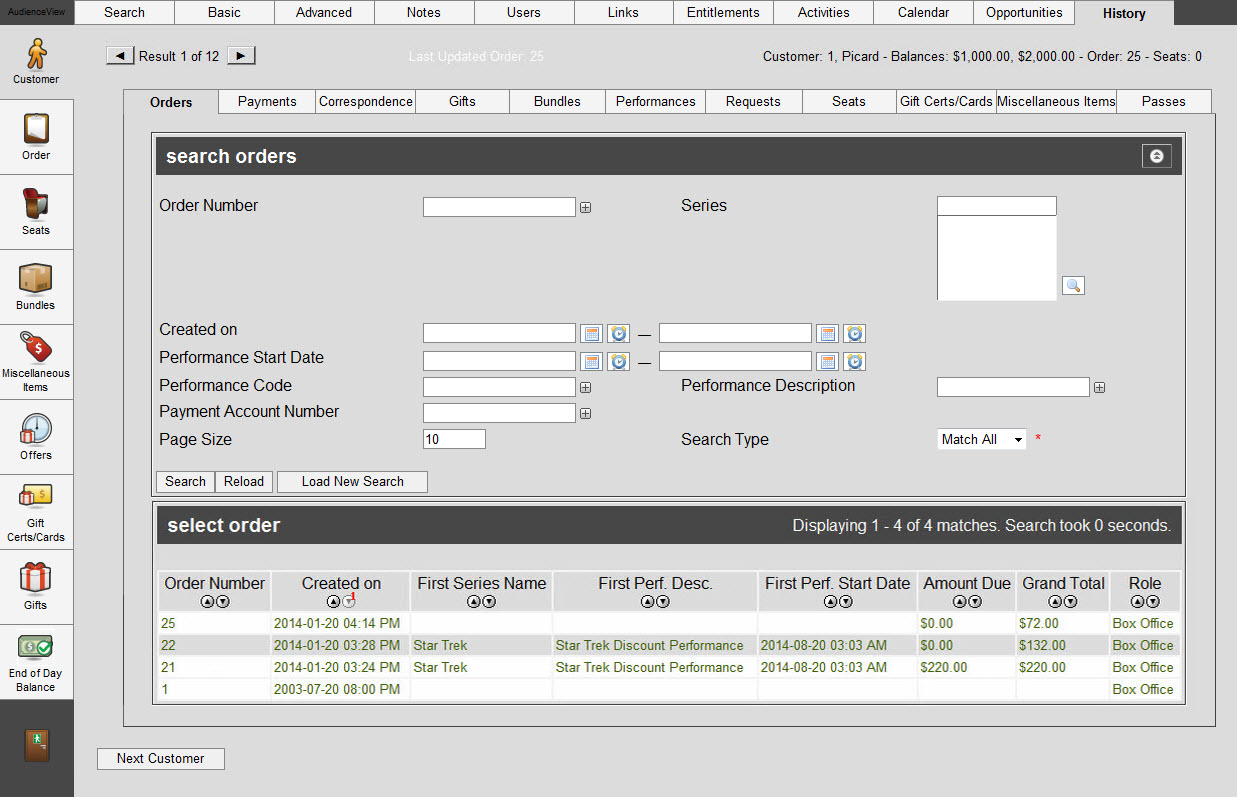Select the Entitlements top tab

pyautogui.click(x=724, y=12)
